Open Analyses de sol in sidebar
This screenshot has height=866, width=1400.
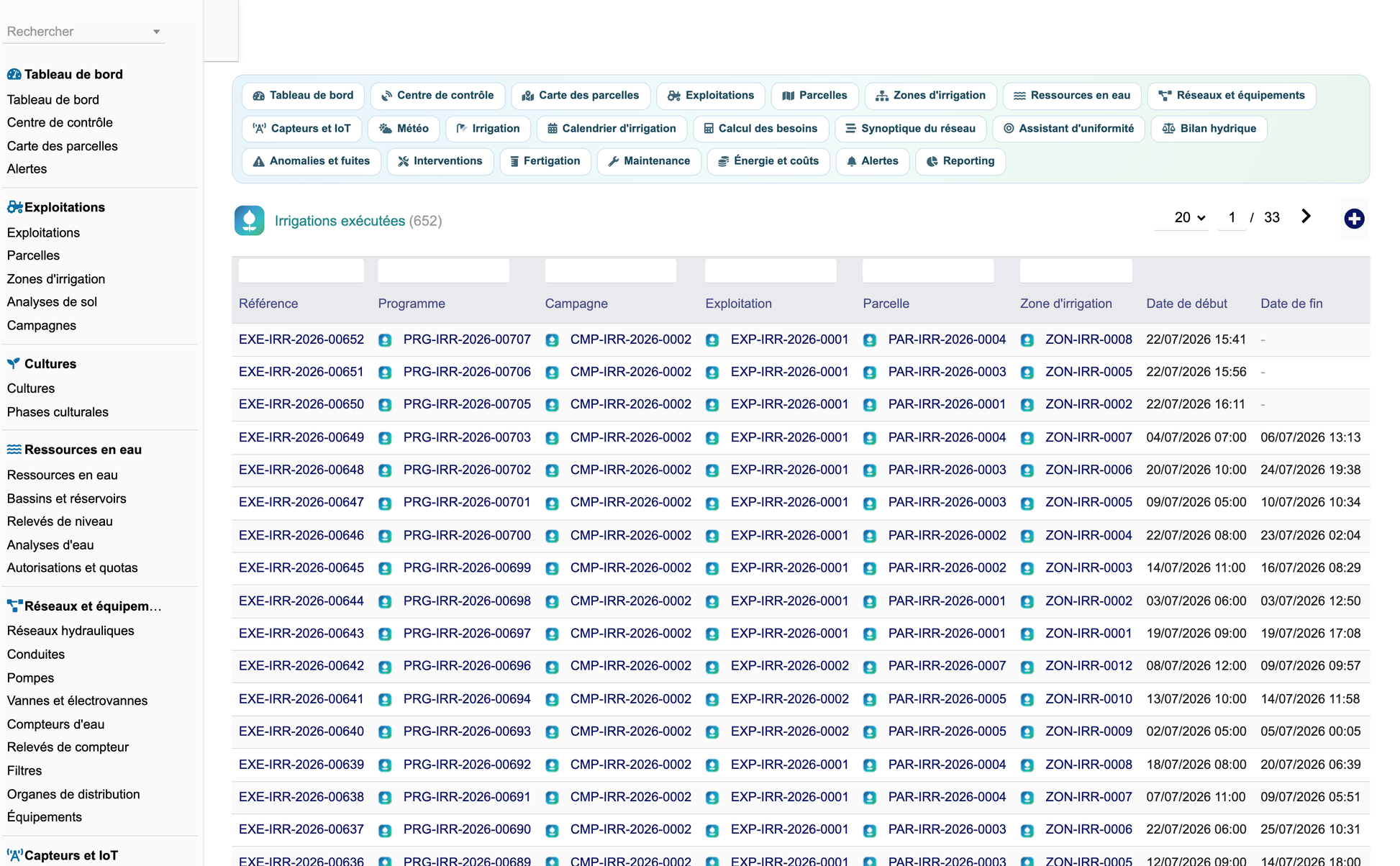pos(52,302)
